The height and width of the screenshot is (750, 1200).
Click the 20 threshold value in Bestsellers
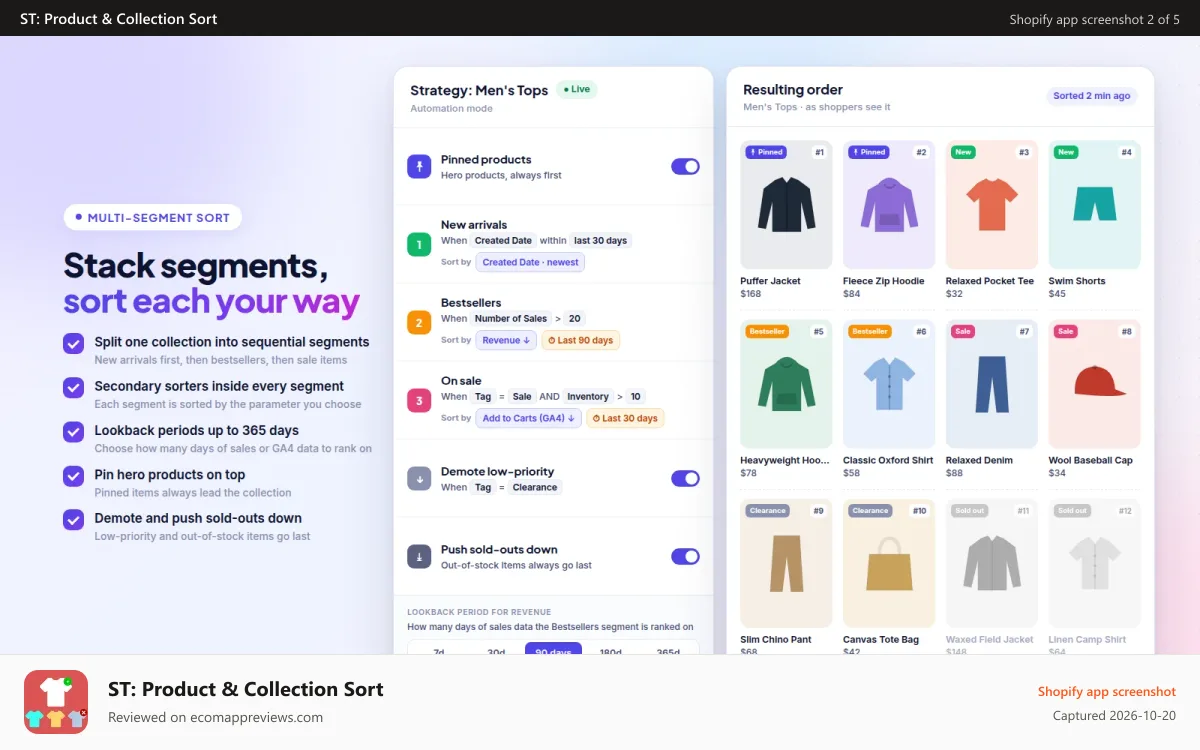click(574, 319)
